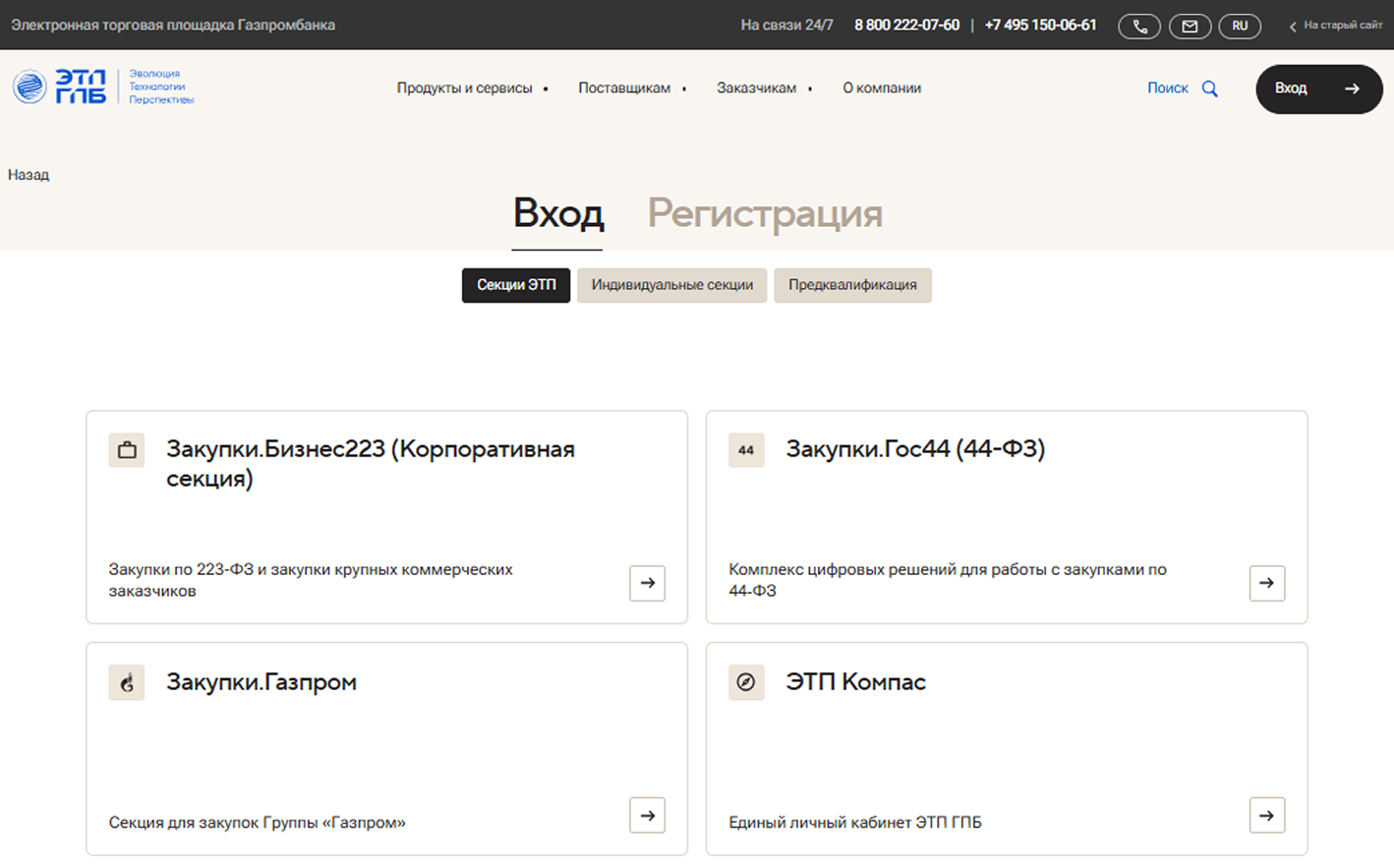The image size is (1394, 868).
Task: Select the Индивидуальные секции tab
Action: point(671,285)
